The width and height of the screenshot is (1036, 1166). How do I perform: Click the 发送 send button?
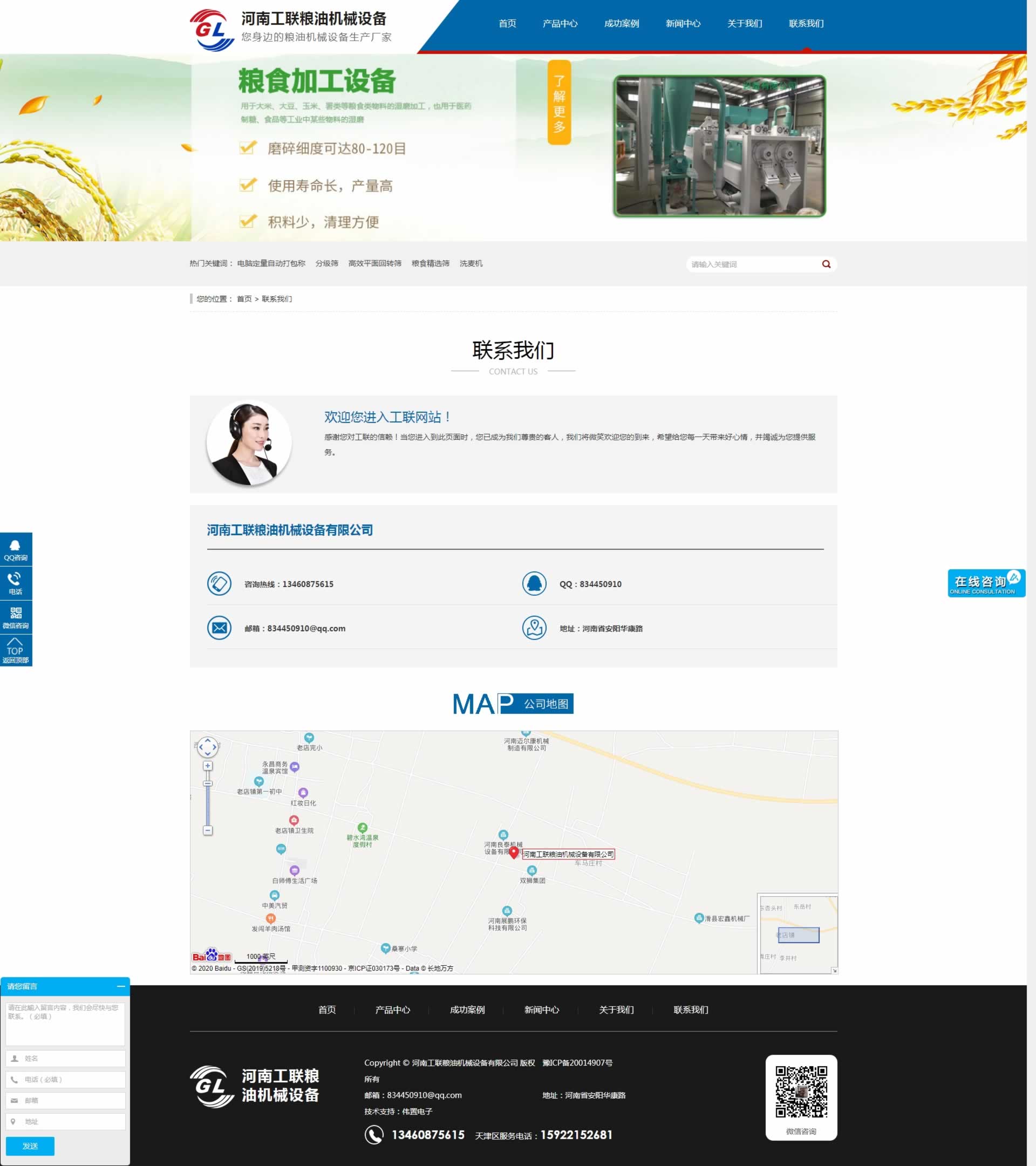point(30,1147)
